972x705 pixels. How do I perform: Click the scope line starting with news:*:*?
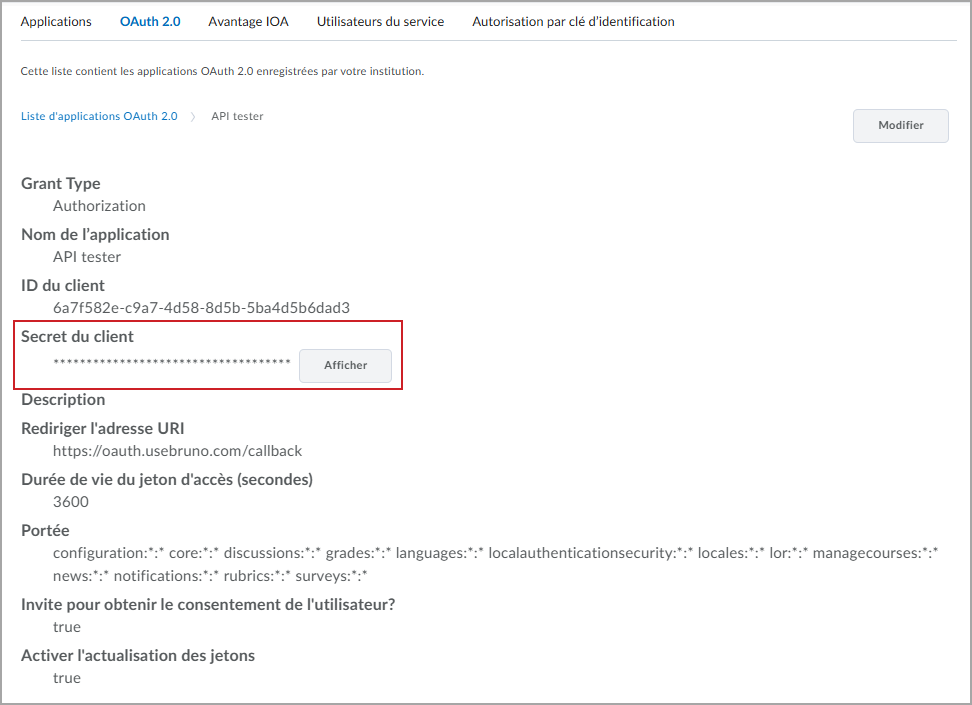210,575
